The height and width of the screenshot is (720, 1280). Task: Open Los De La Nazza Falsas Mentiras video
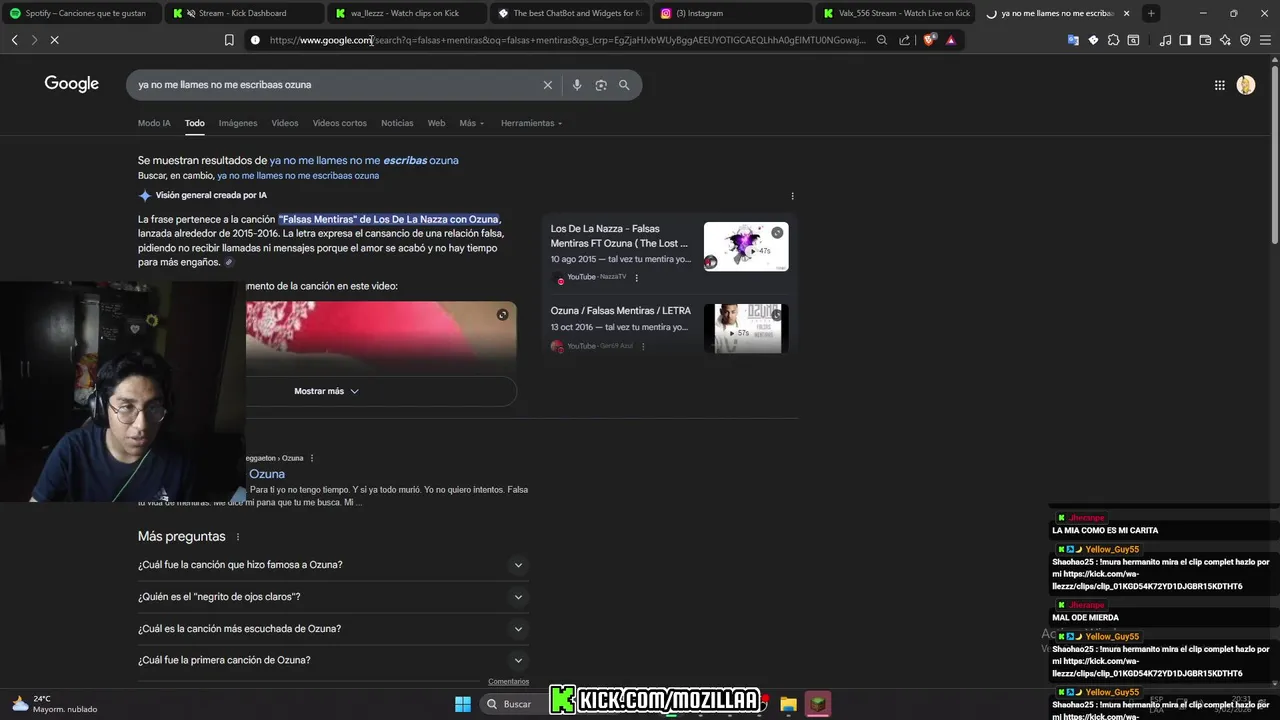pos(620,236)
